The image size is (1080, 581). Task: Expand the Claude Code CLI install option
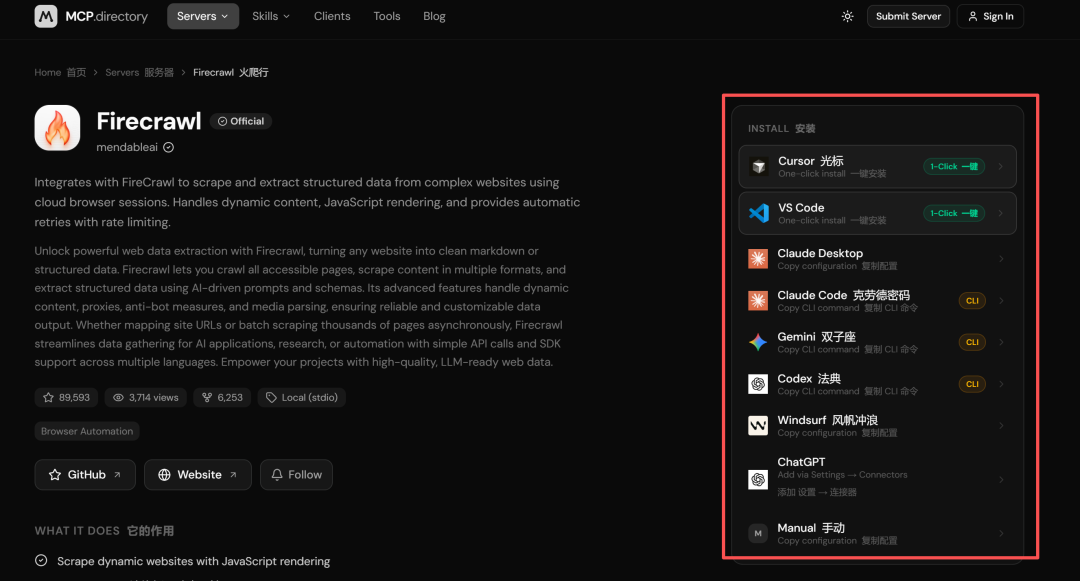tap(876, 301)
